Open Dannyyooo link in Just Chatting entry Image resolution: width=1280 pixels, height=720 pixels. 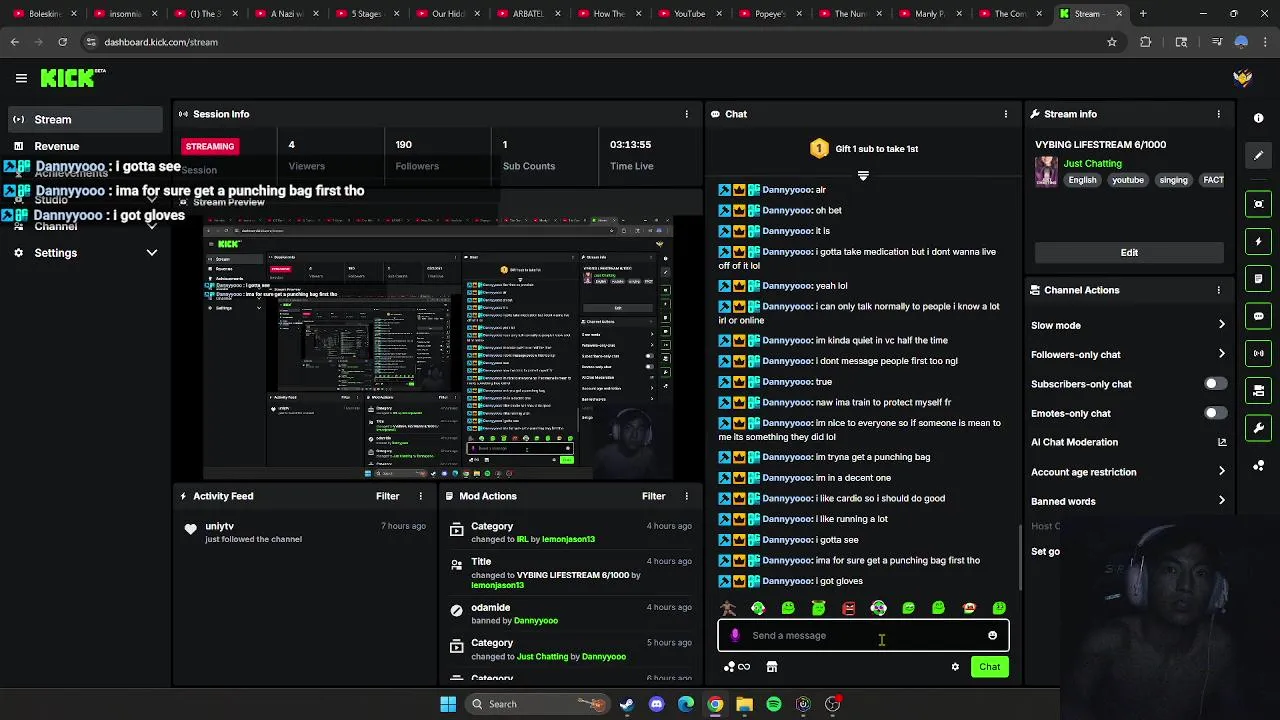603,657
